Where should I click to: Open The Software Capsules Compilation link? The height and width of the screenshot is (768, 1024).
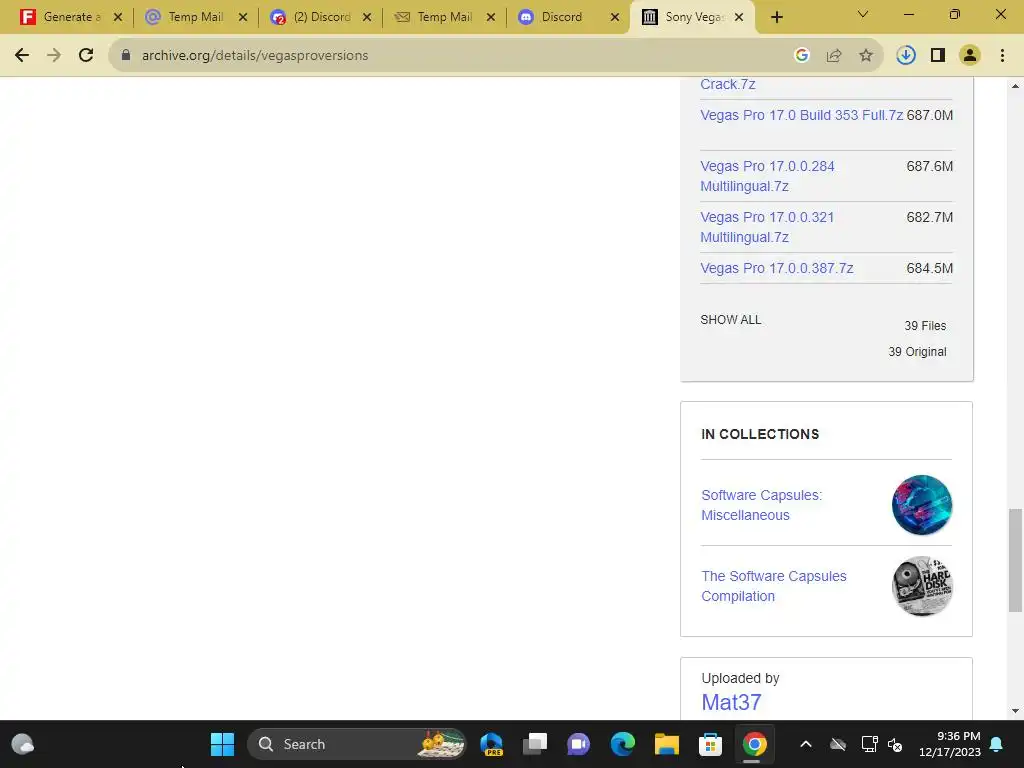[774, 586]
